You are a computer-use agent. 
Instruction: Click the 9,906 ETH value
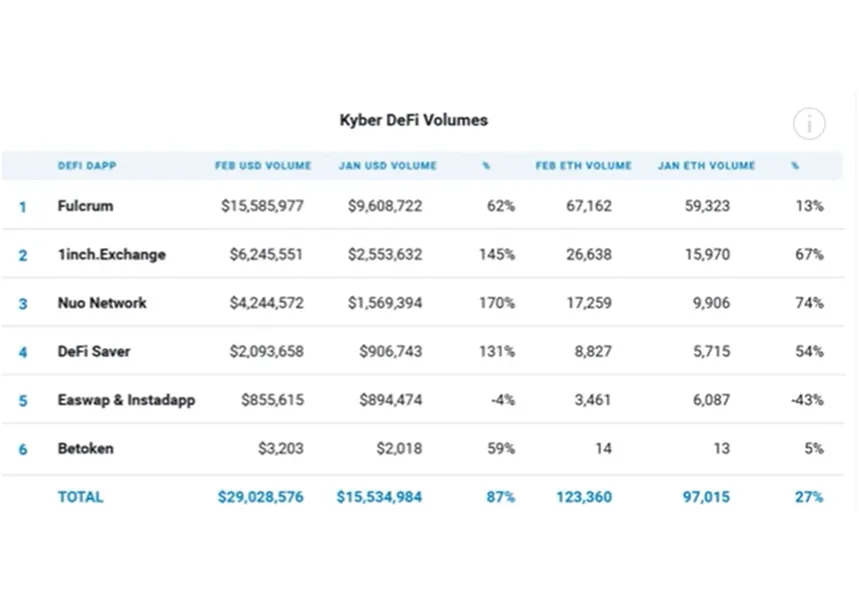click(711, 303)
